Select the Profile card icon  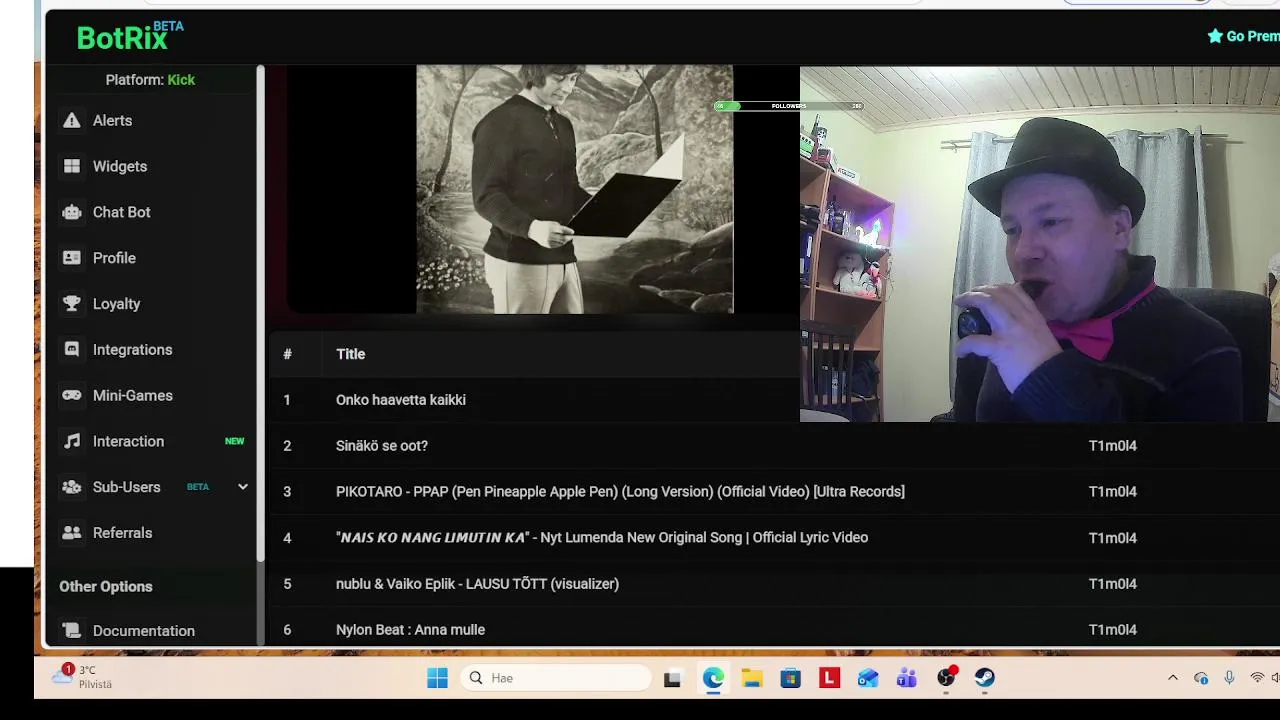[71, 258]
